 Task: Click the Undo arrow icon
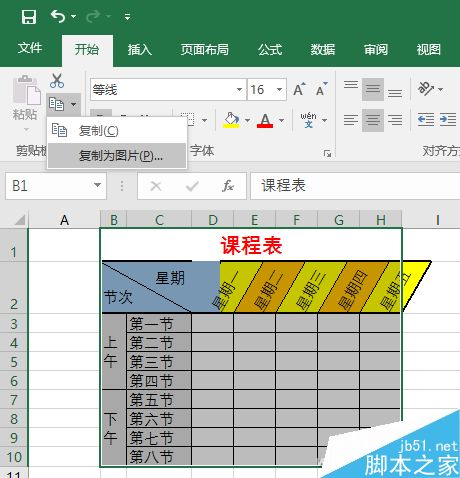pyautogui.click(x=58, y=16)
